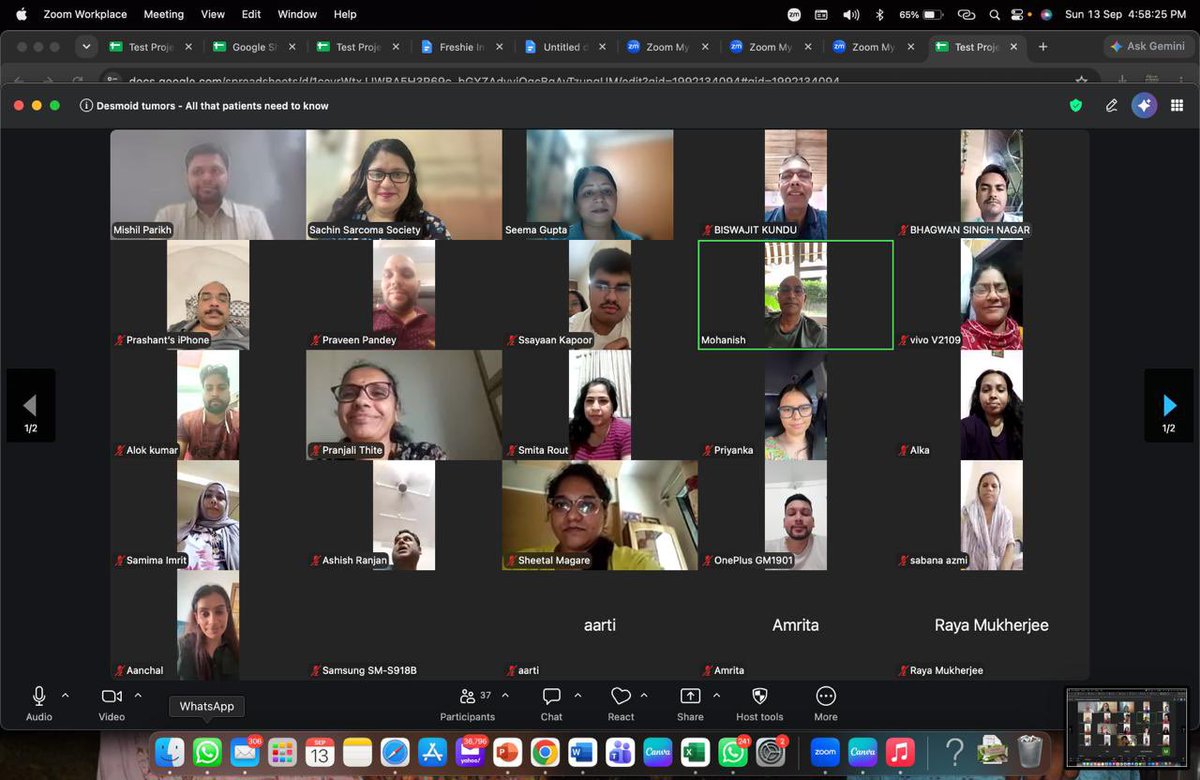
Task: Click the annotate pencil icon
Action: point(1111,105)
